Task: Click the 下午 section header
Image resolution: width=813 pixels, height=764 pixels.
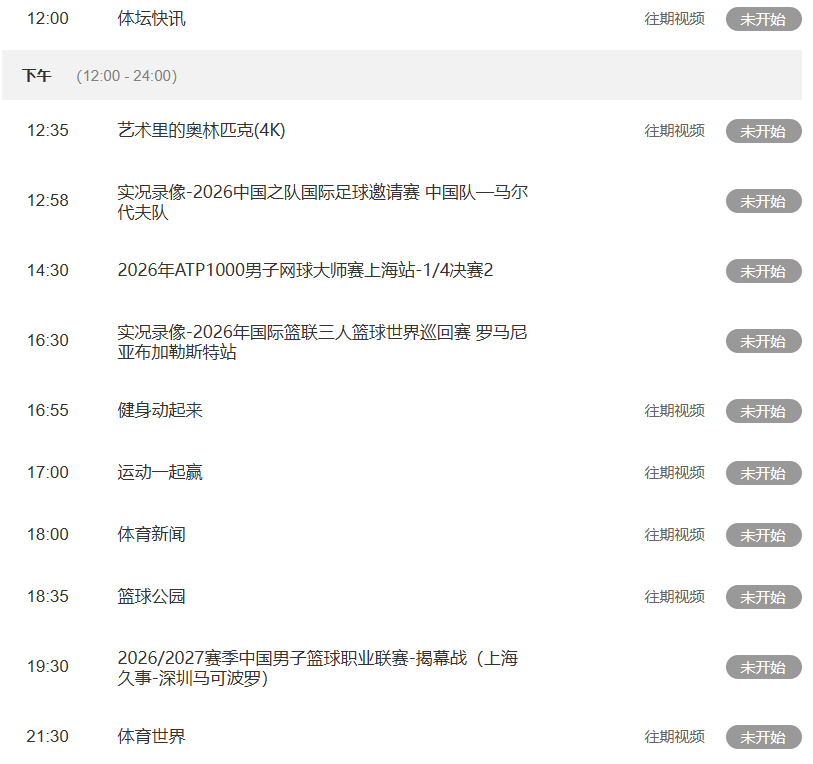Action: (36, 76)
